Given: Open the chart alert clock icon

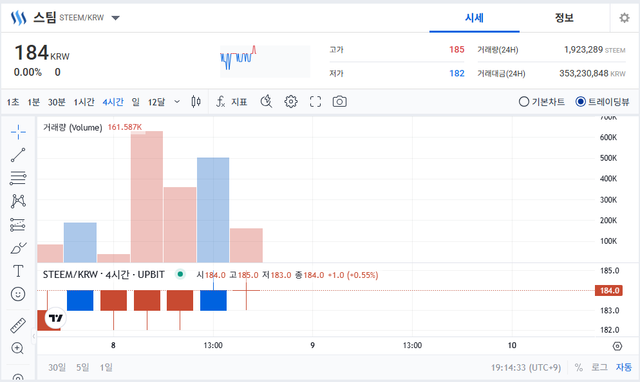Looking at the screenshot, I should 266,102.
